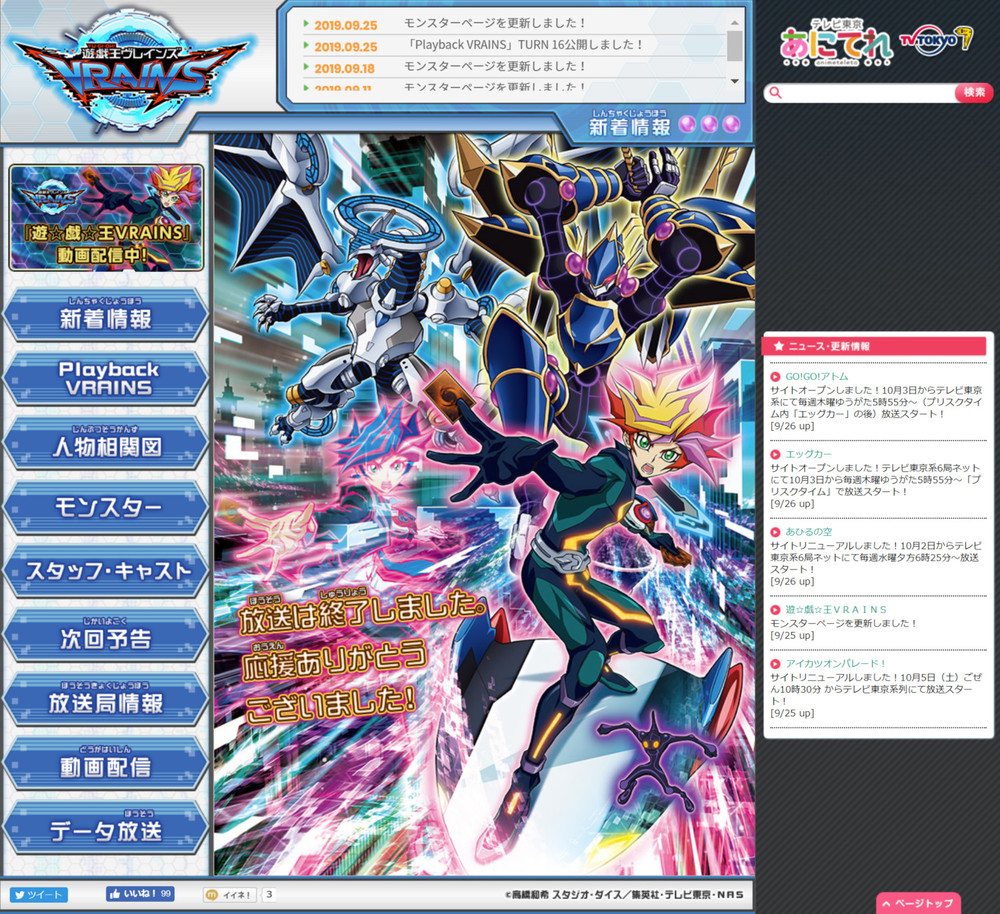Screen dimensions: 1000x914
Task: Share page with the Twitter tweet button
Action: pos(39,894)
